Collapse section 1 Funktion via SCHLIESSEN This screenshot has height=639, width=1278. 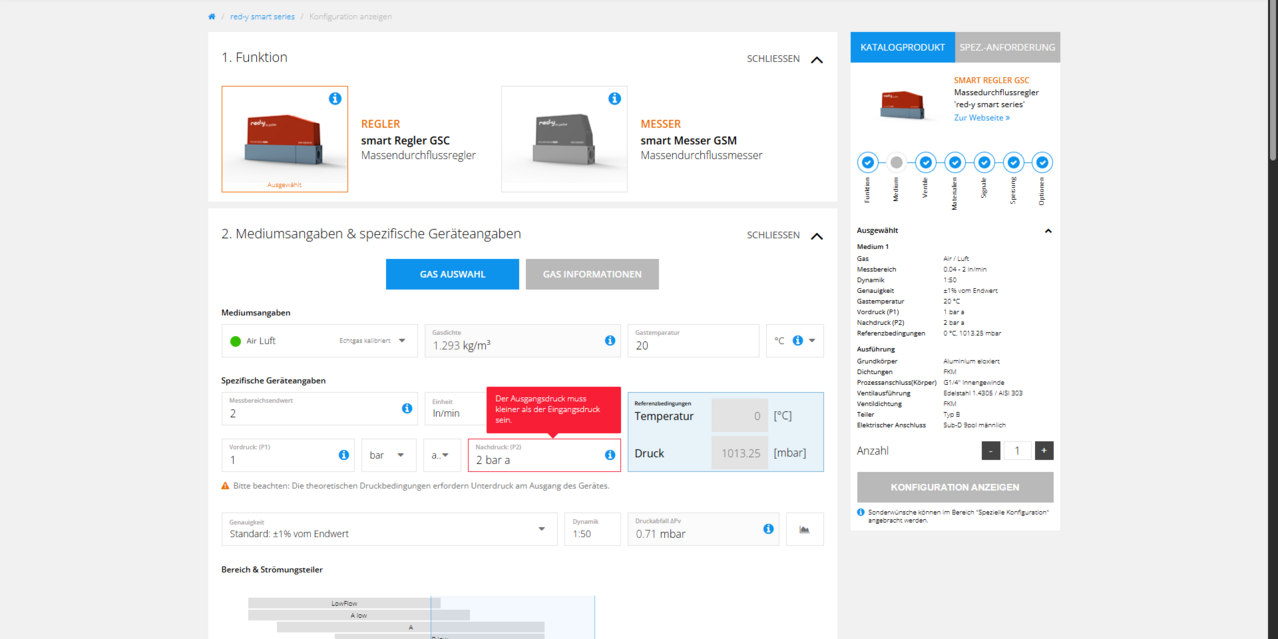785,59
